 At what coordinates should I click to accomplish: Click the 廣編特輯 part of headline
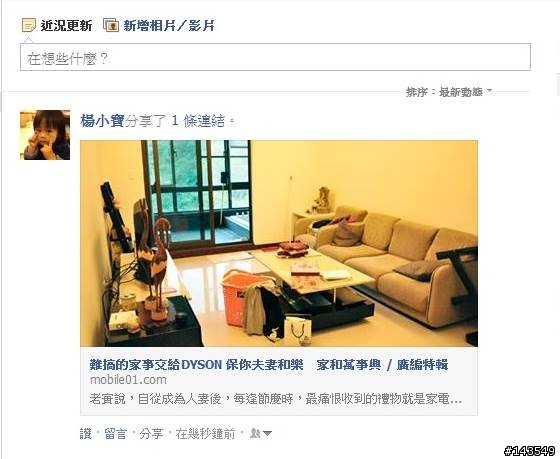point(422,365)
